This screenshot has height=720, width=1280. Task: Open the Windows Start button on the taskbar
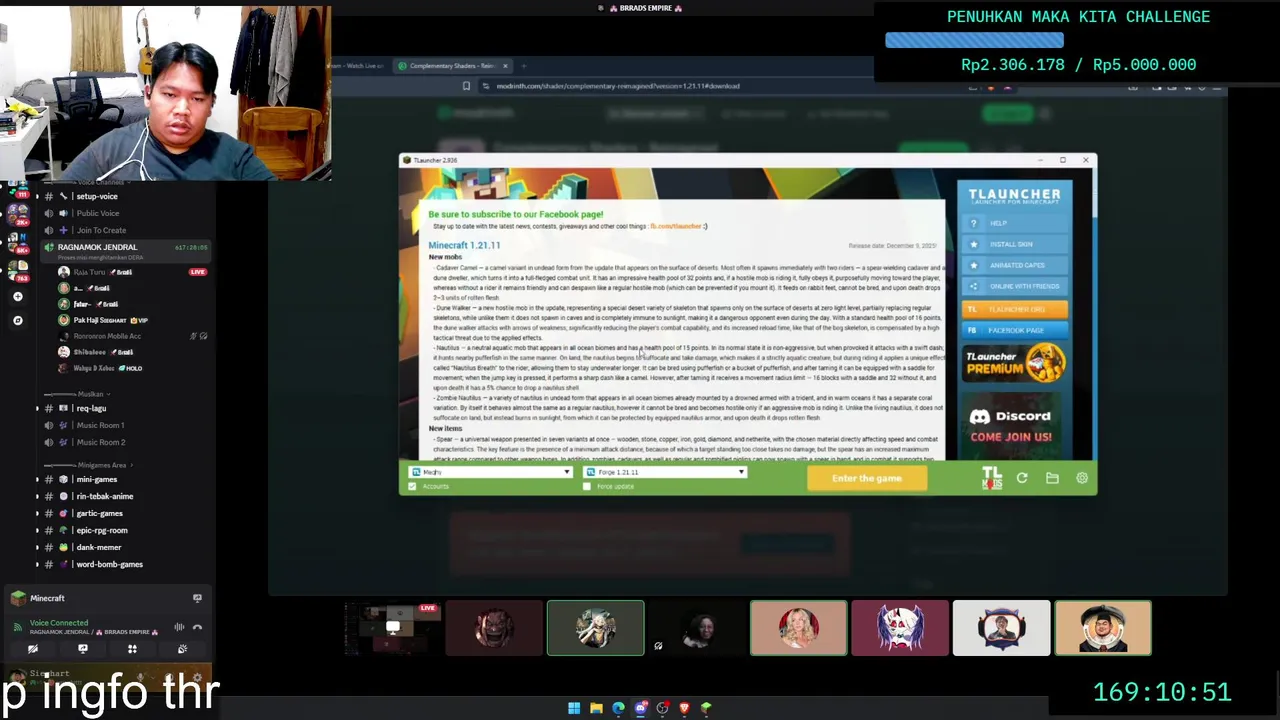tap(574, 708)
